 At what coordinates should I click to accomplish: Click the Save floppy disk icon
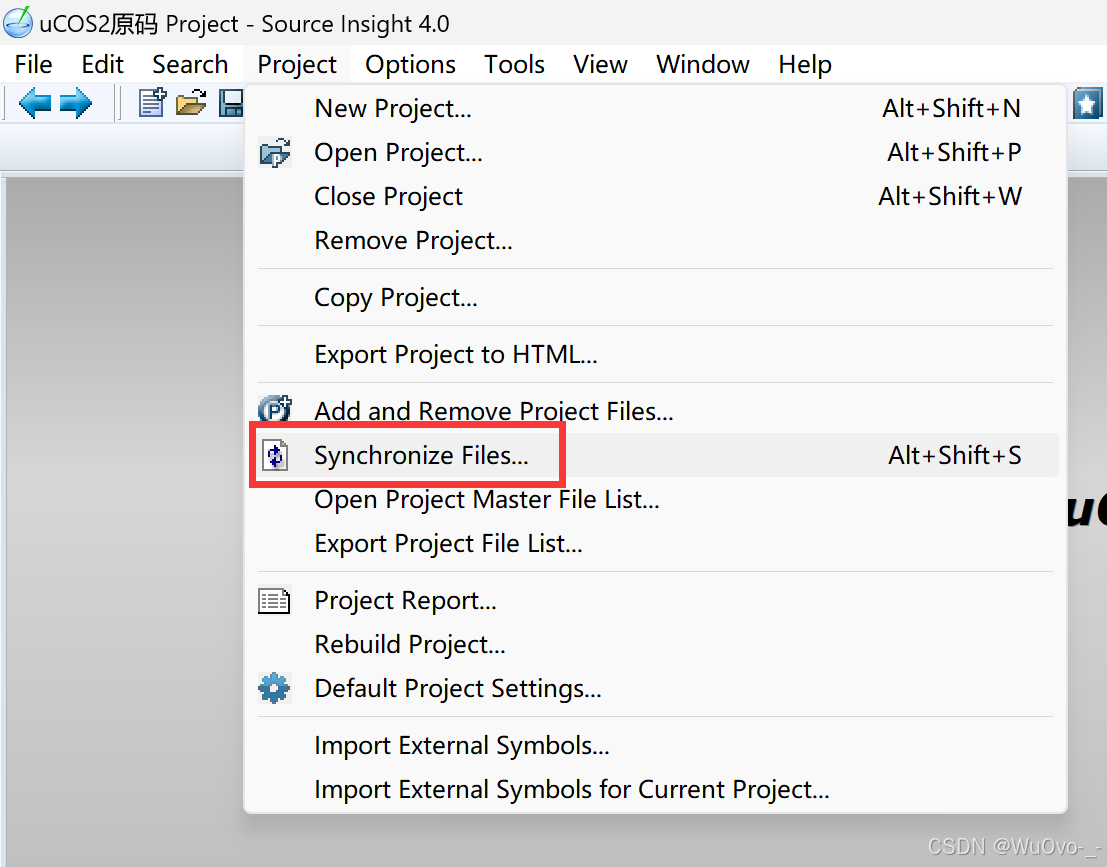[x=232, y=103]
